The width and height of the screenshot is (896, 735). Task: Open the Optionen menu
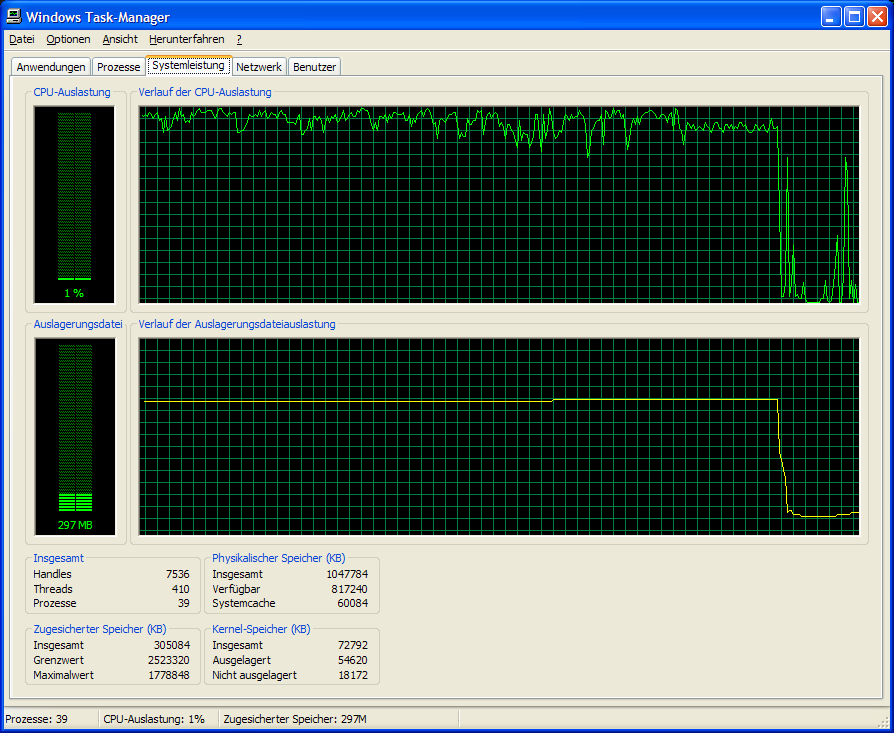click(x=68, y=40)
